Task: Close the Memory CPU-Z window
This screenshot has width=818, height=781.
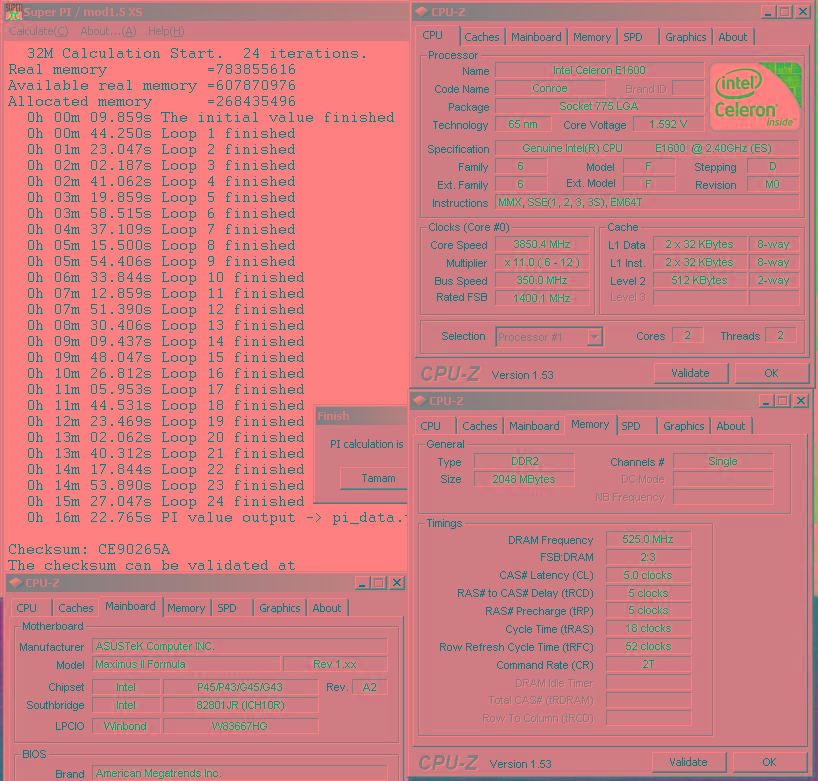Action: [801, 401]
